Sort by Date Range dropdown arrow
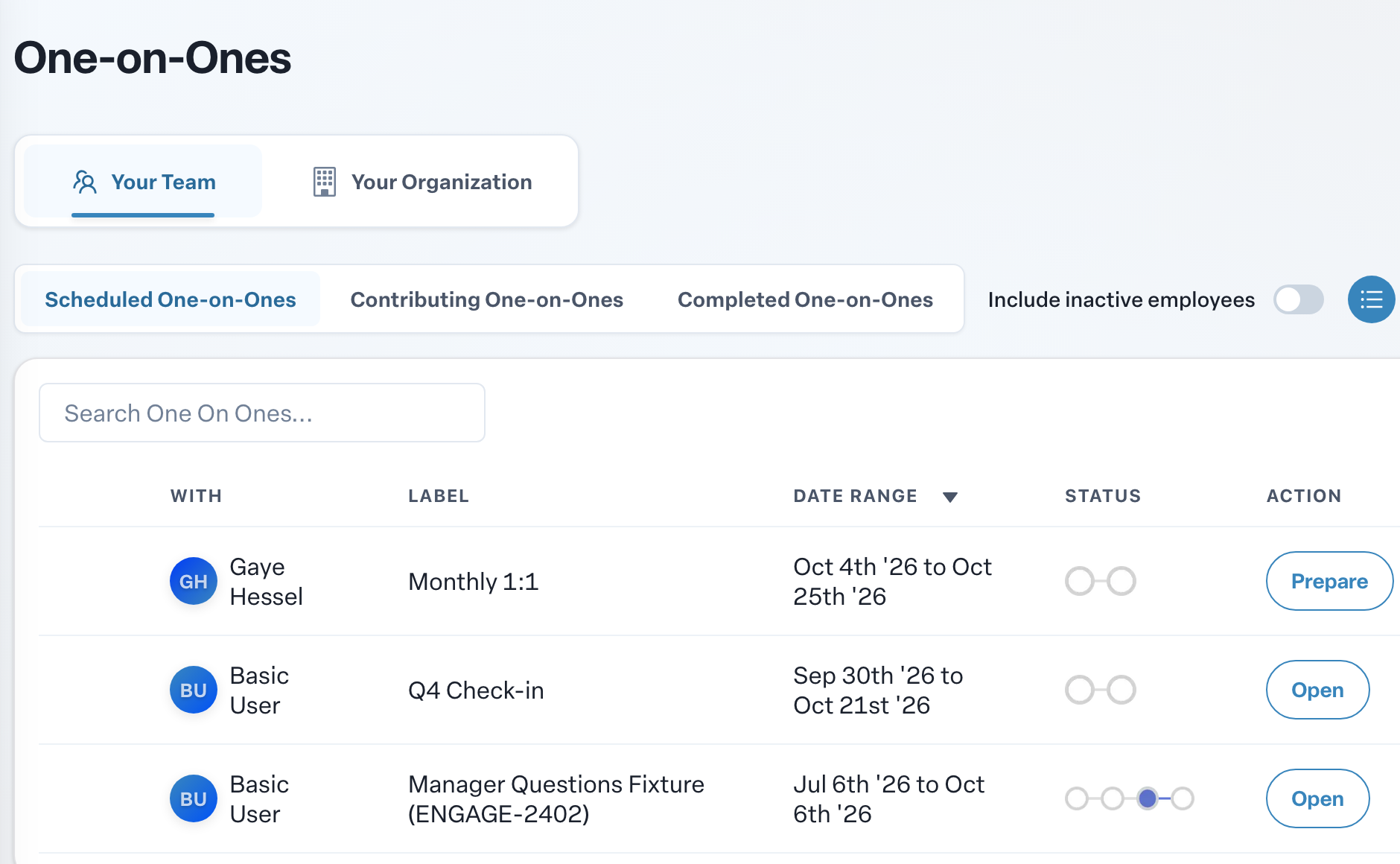 [949, 497]
